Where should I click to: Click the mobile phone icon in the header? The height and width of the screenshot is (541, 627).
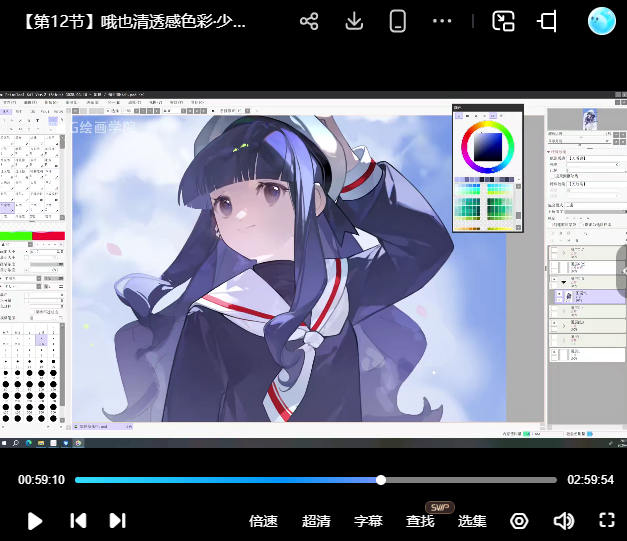point(397,21)
